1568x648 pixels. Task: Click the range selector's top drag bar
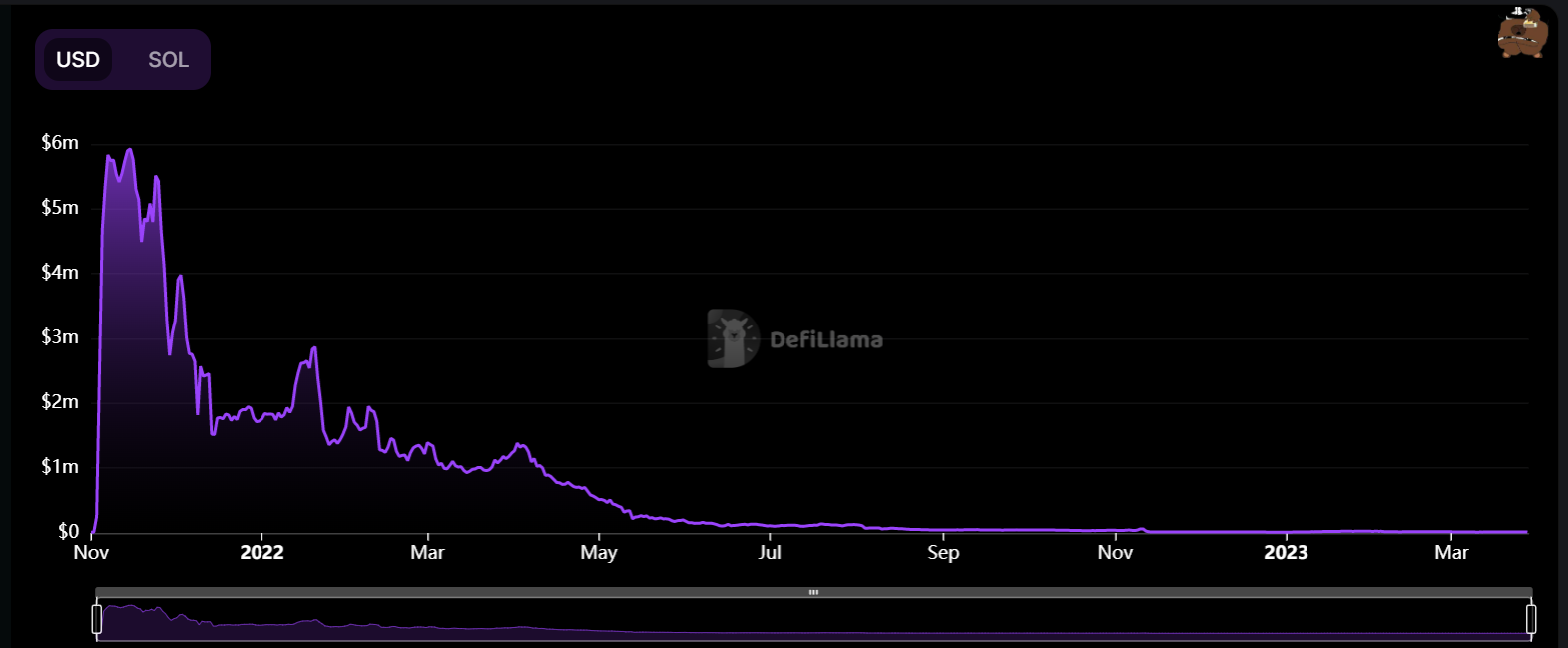coord(813,592)
